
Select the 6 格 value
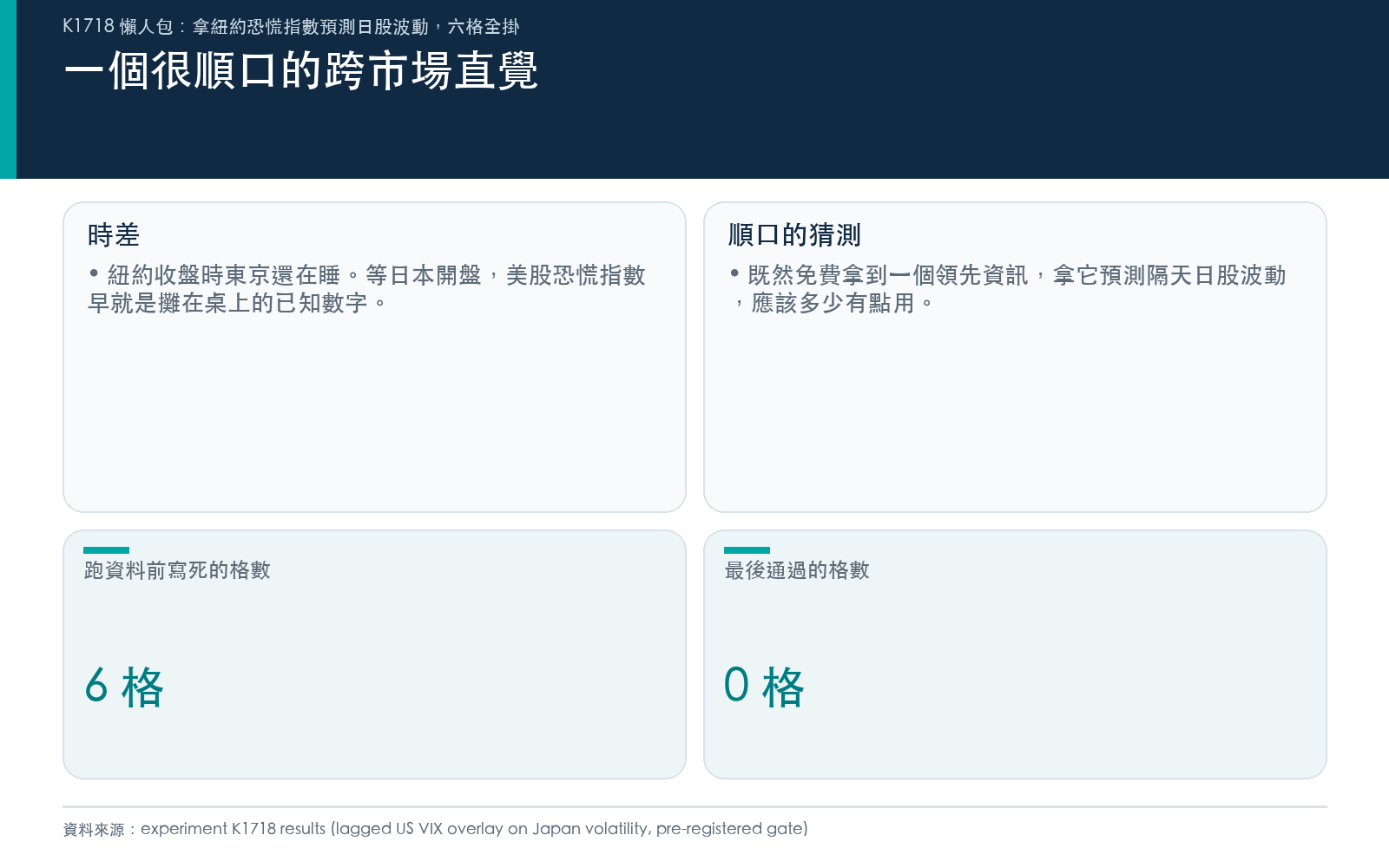[x=124, y=687]
